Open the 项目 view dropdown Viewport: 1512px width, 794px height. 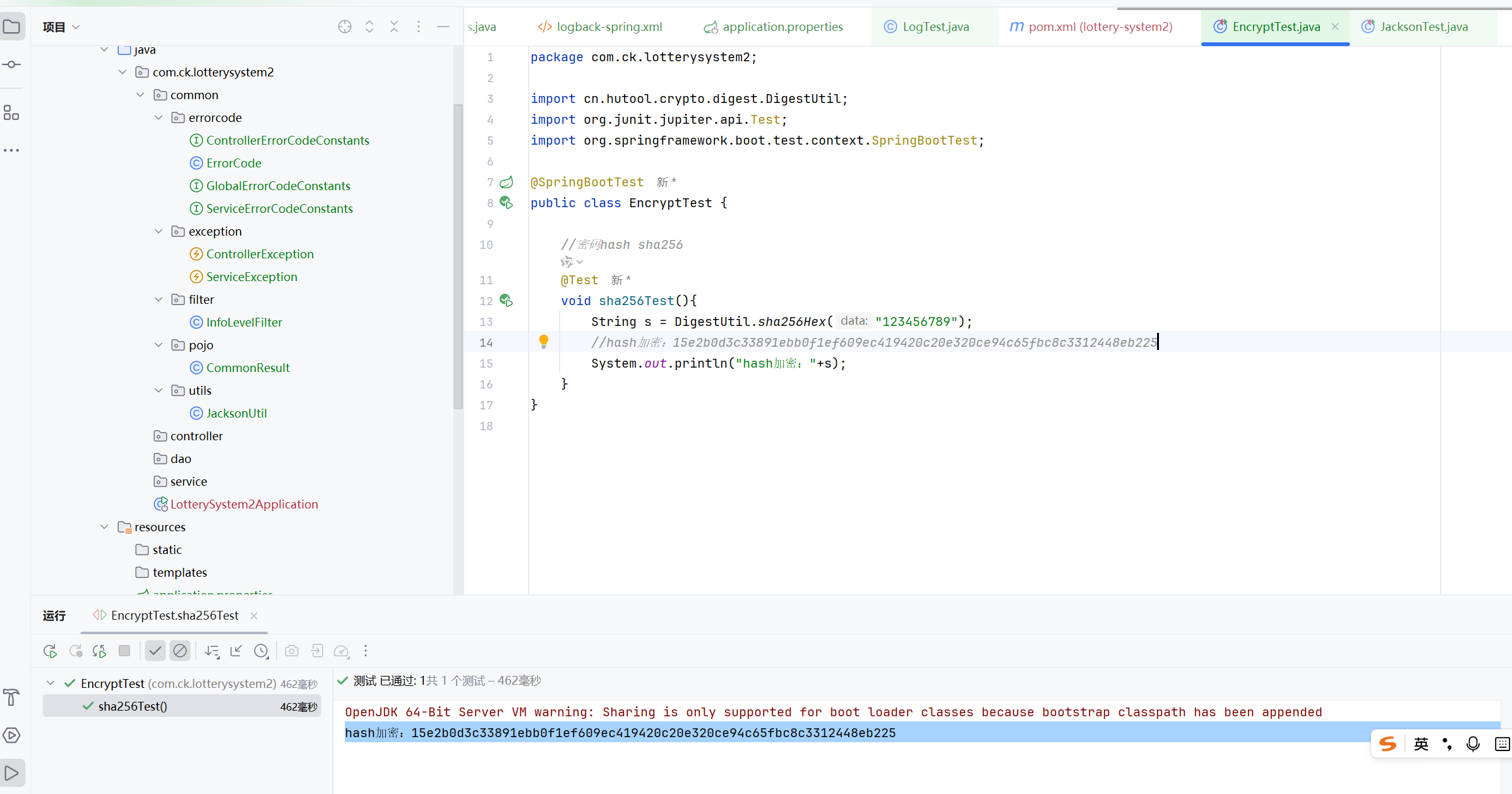[61, 27]
